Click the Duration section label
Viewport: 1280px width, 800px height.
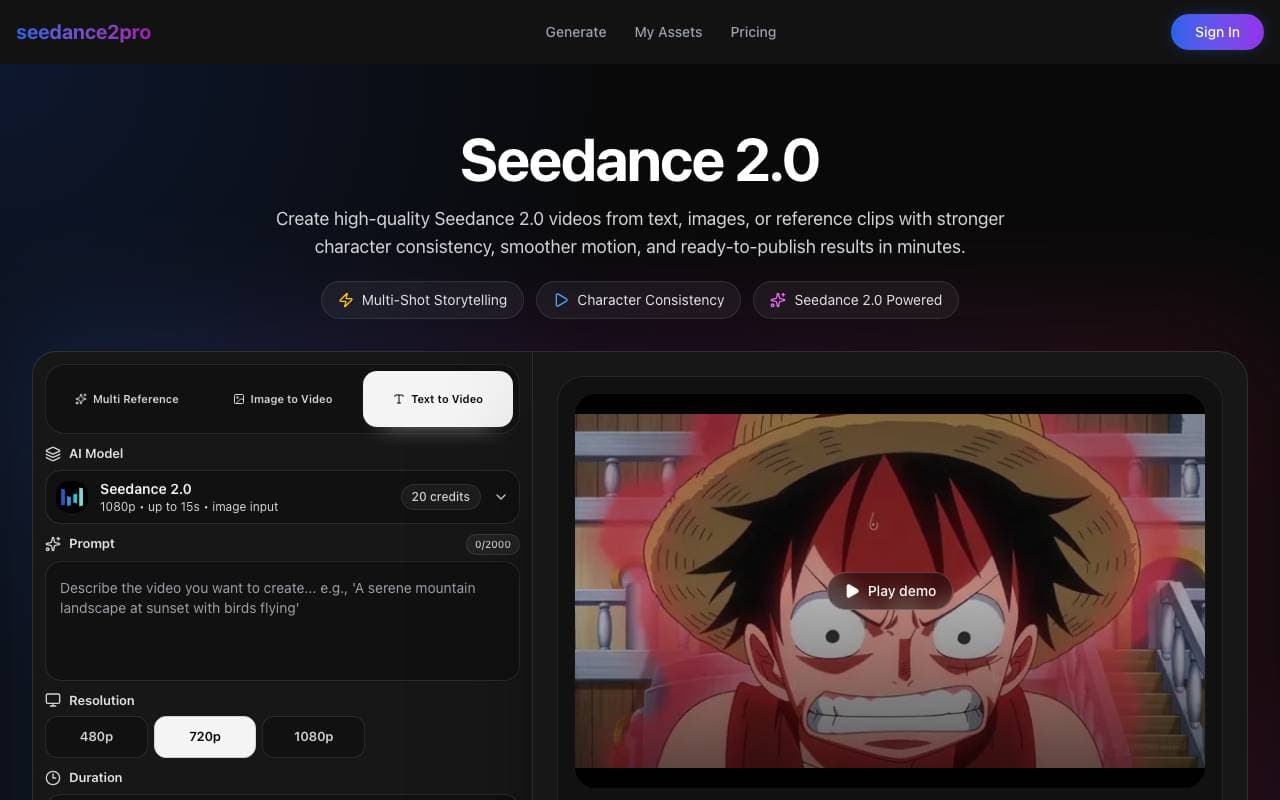click(96, 778)
